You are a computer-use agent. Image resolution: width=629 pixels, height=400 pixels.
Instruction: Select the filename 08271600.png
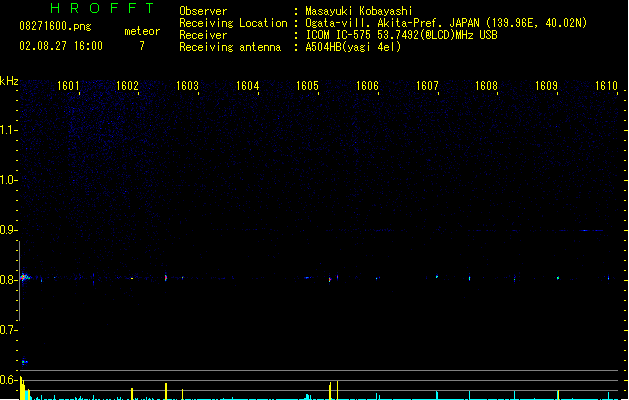coord(55,26)
